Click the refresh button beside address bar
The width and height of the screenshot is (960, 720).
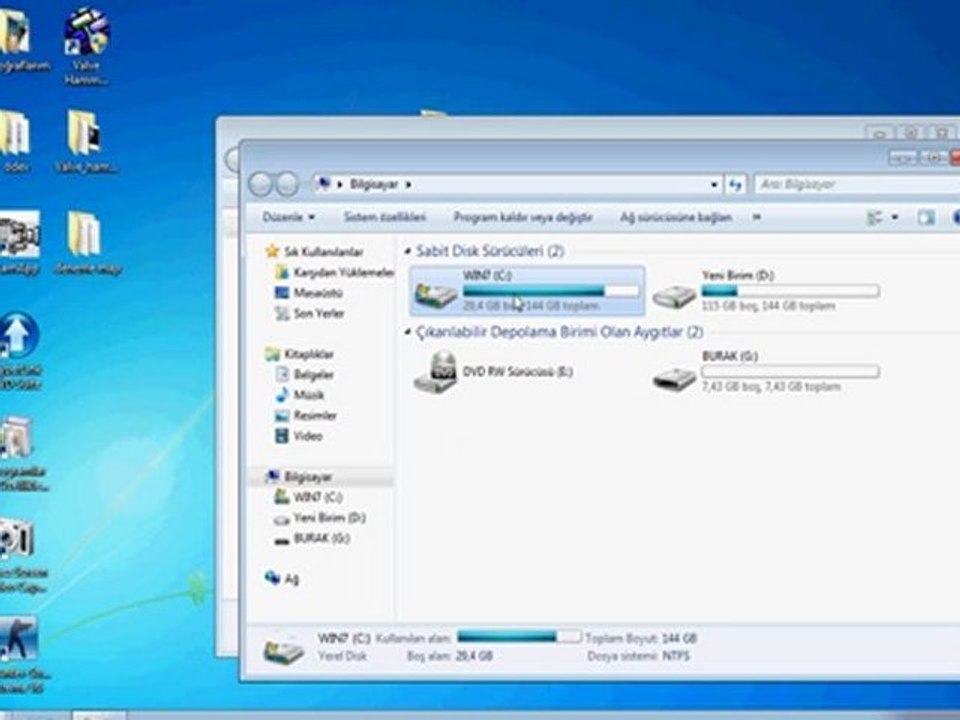[x=735, y=184]
